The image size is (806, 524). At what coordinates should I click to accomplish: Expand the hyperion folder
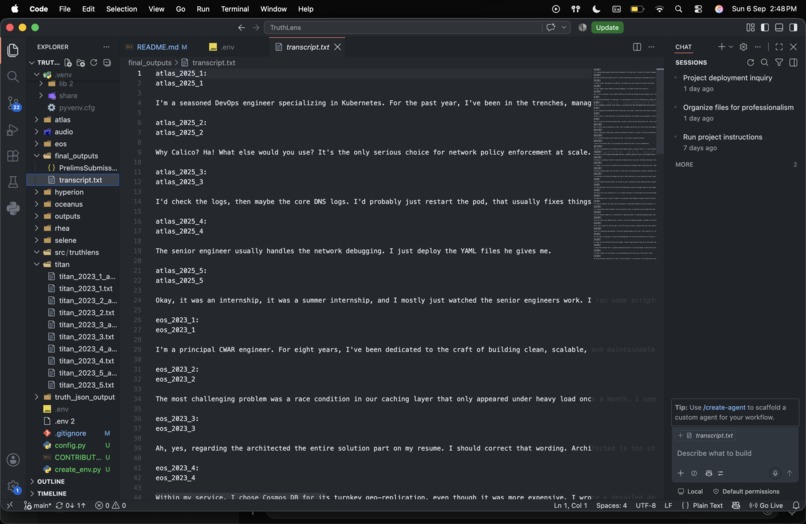pos(69,192)
